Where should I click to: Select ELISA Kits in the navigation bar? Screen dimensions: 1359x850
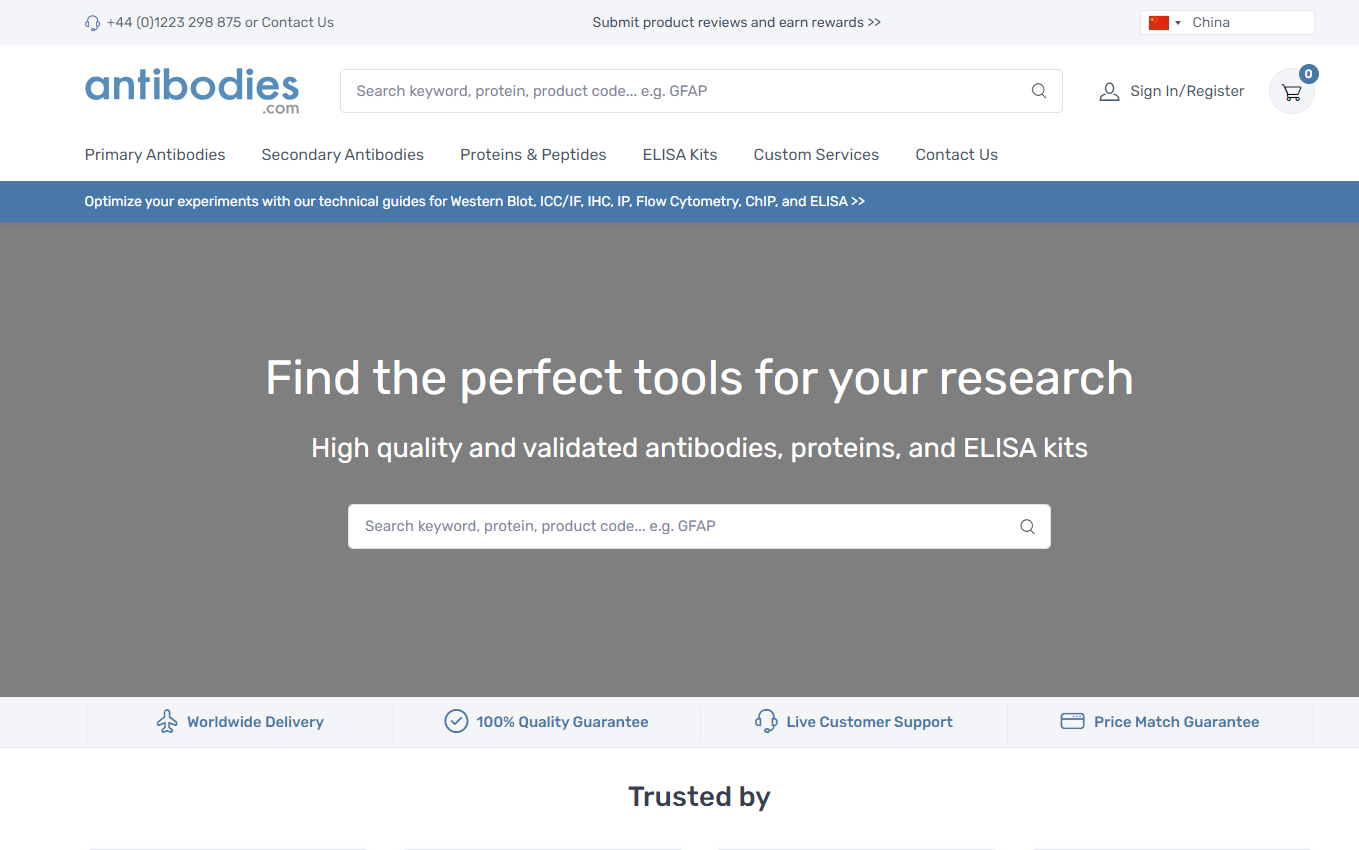coord(680,155)
